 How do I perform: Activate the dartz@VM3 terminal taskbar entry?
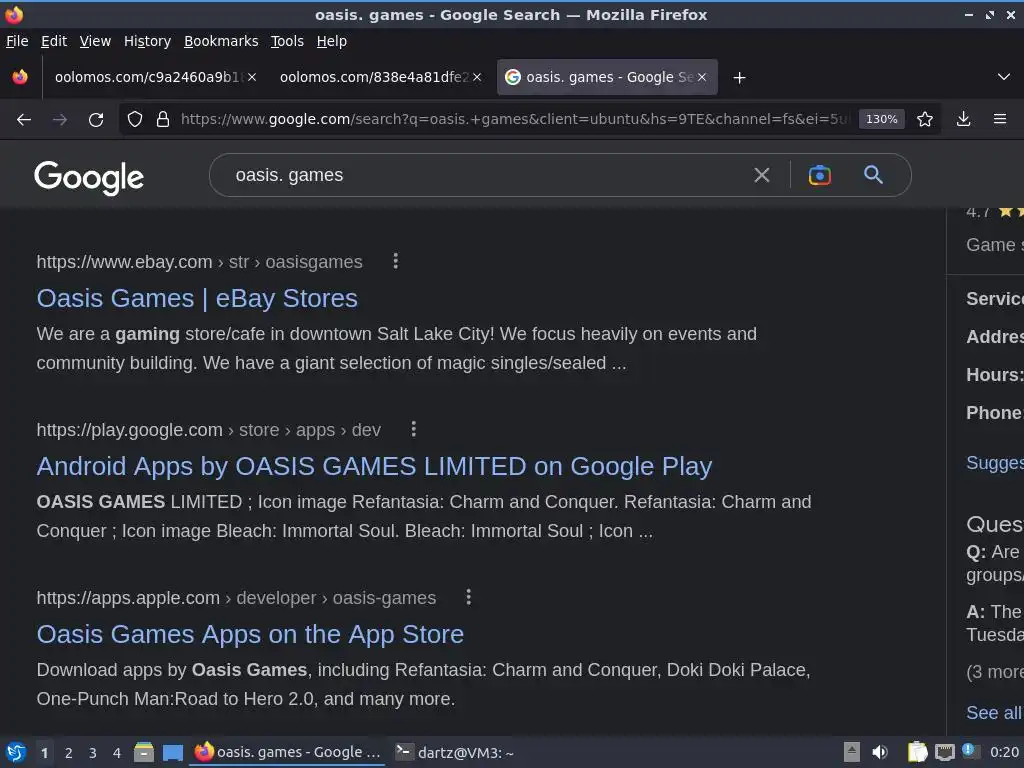pyautogui.click(x=455, y=752)
